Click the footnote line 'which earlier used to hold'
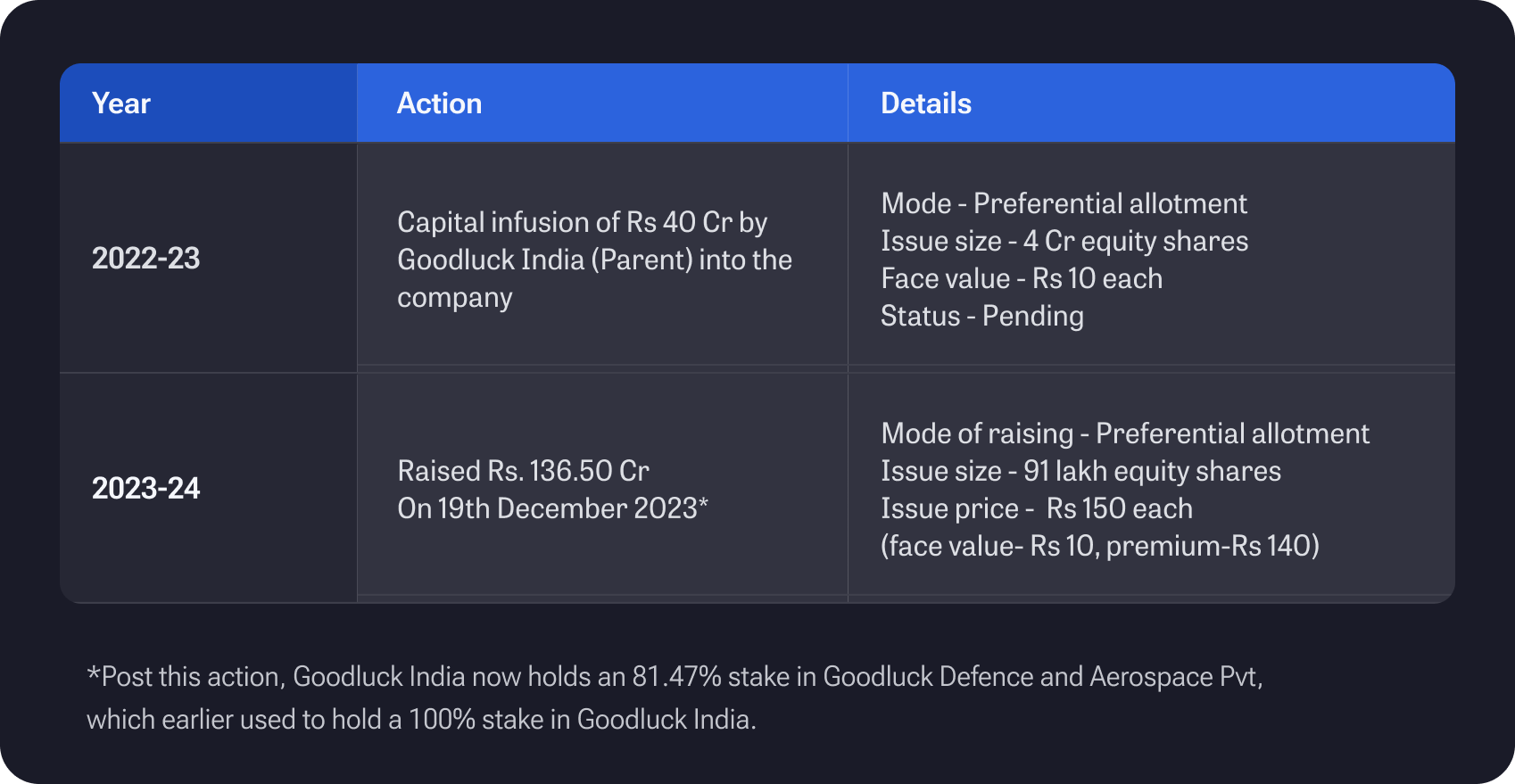1515x784 pixels. [421, 720]
